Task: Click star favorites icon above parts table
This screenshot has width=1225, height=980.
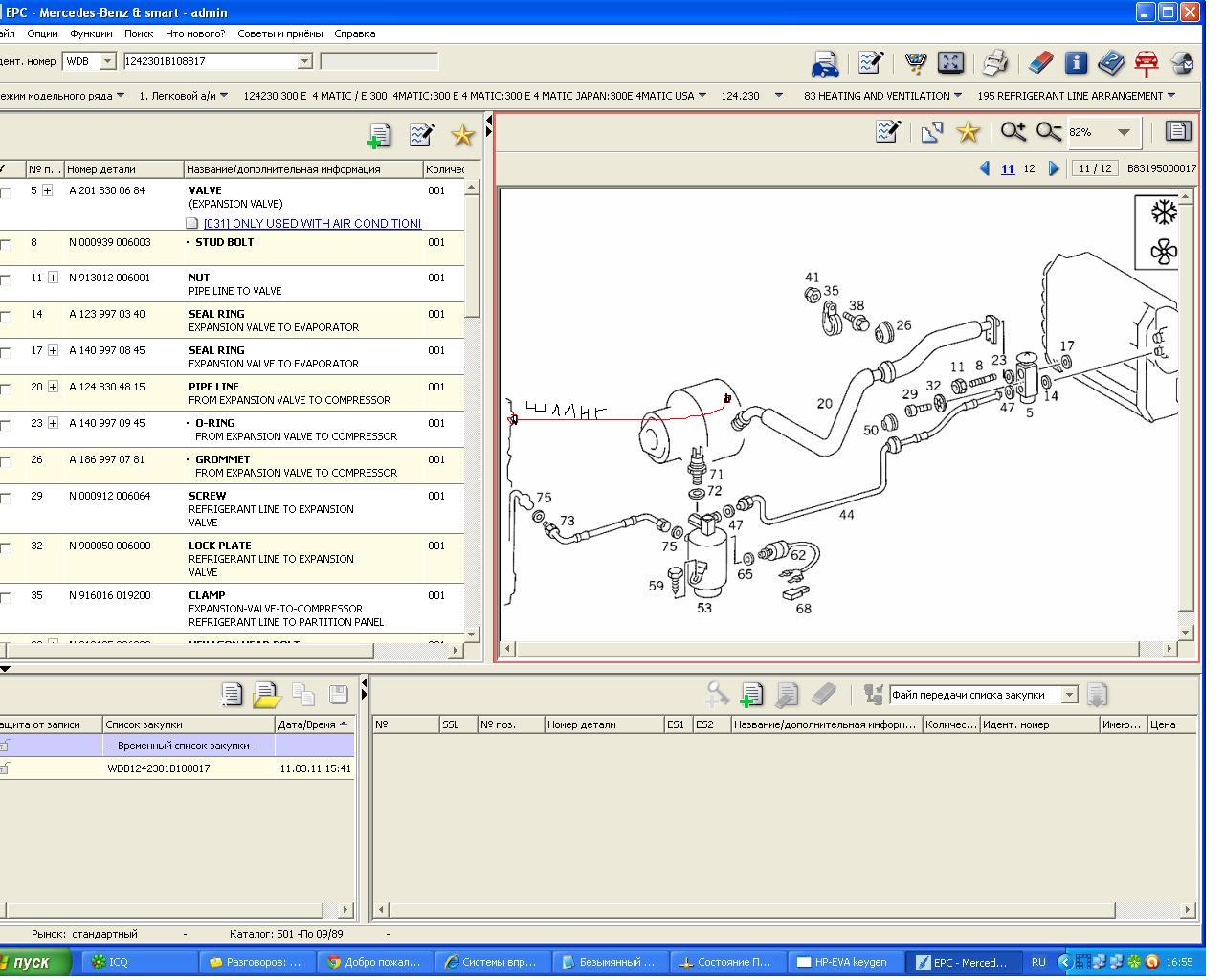Action: coord(463,135)
